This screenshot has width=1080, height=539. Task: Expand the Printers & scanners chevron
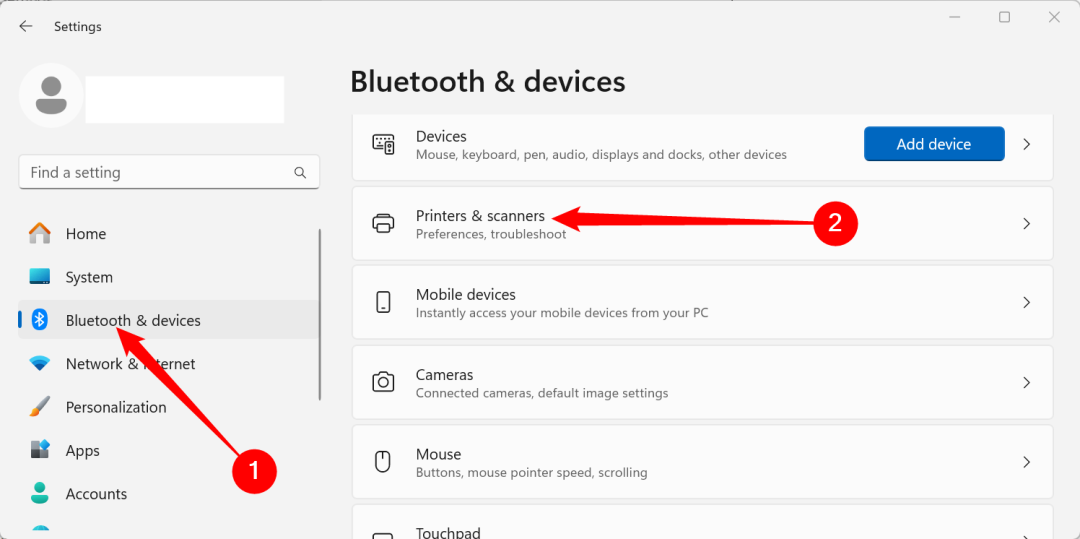pos(1026,223)
